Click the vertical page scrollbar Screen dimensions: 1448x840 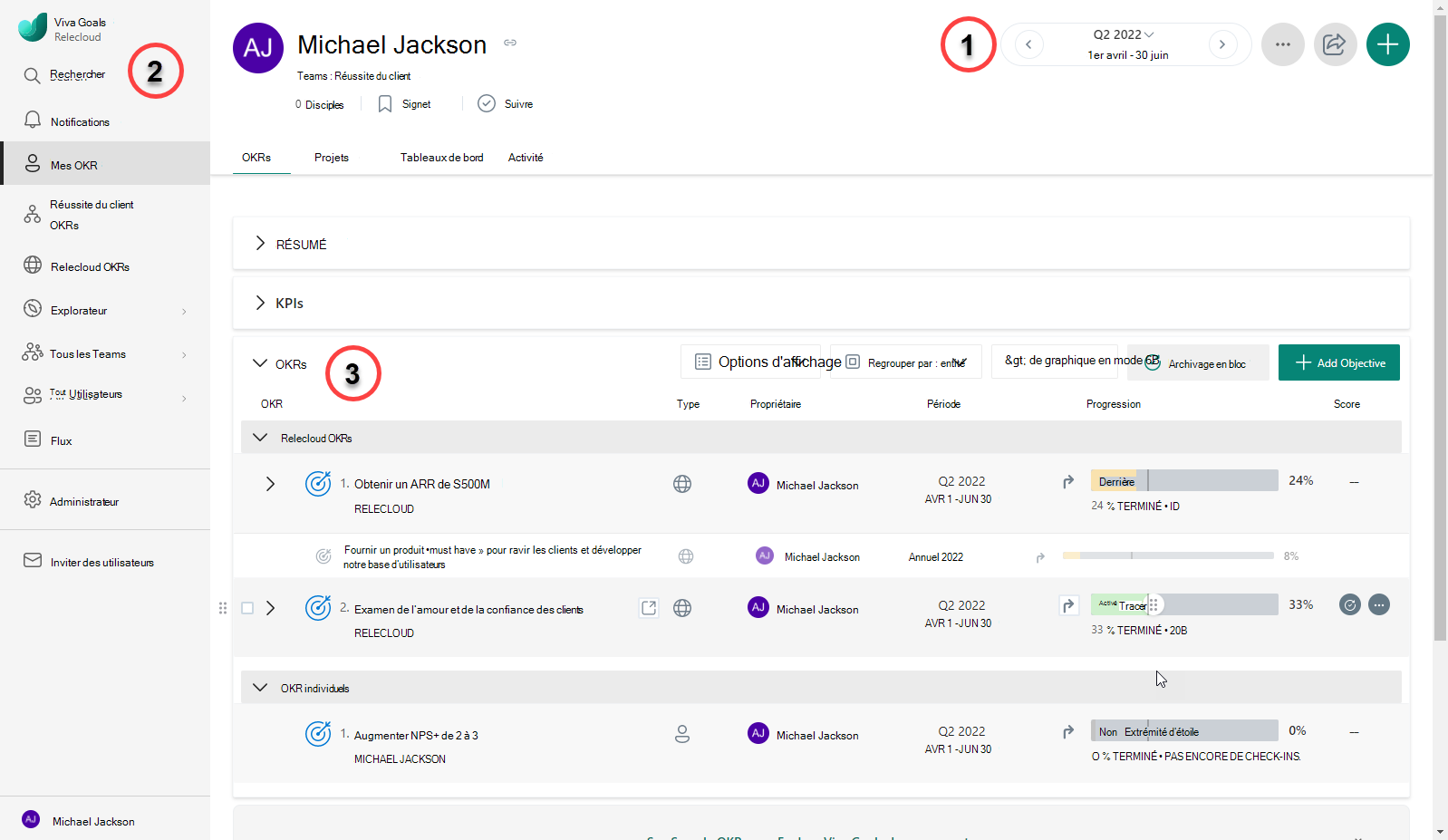(x=1441, y=326)
